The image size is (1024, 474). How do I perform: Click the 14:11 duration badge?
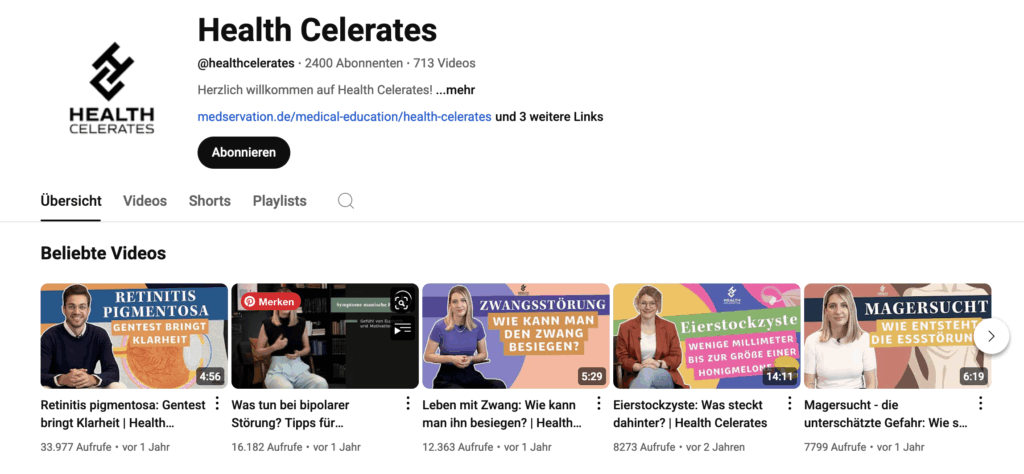pos(780,377)
